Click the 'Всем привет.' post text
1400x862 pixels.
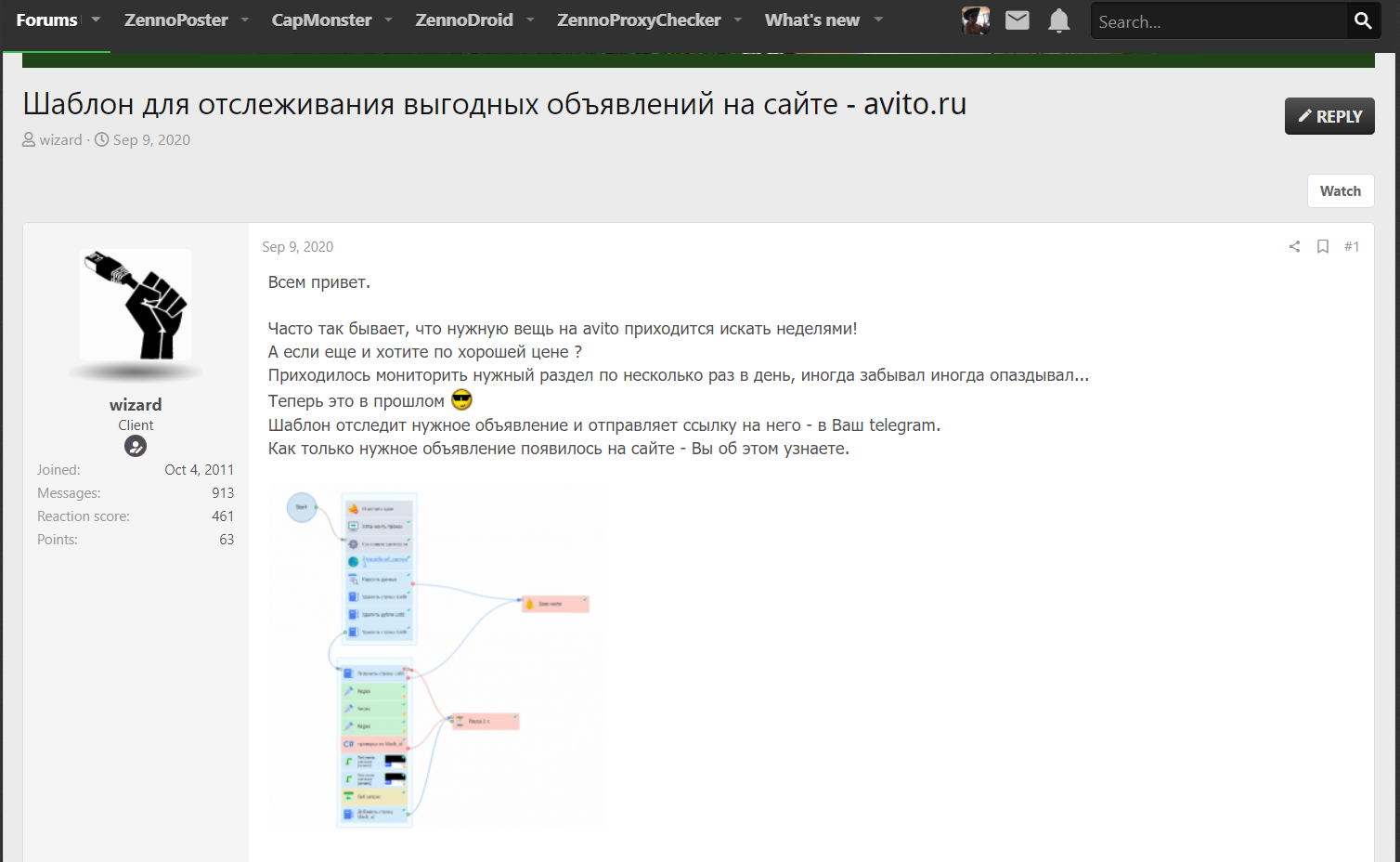(x=319, y=282)
